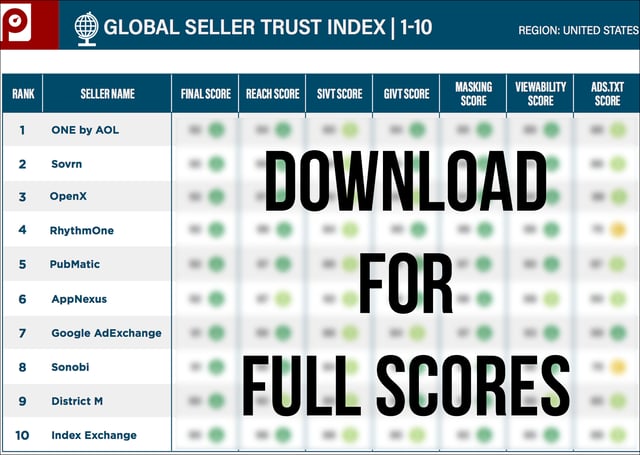
Task: Select the PubMatic seller name
Action: click(x=75, y=264)
